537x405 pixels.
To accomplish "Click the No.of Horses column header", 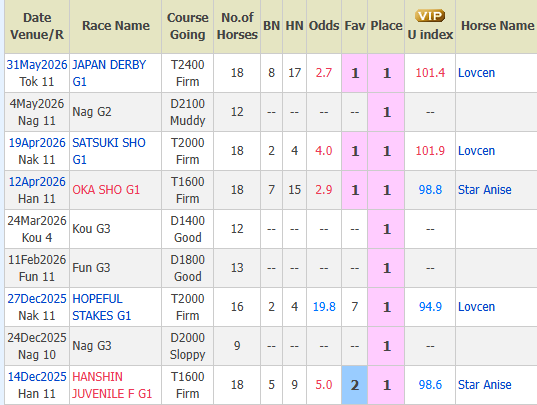I will [x=237, y=26].
